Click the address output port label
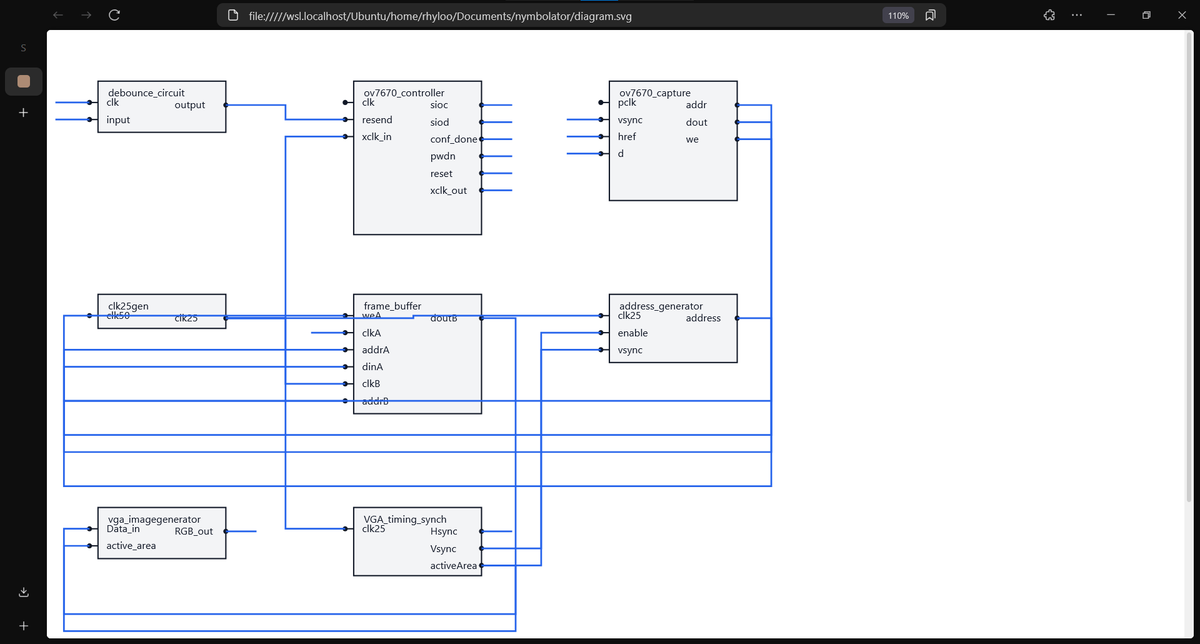Image resolution: width=1200 pixels, height=644 pixels. coord(703,318)
